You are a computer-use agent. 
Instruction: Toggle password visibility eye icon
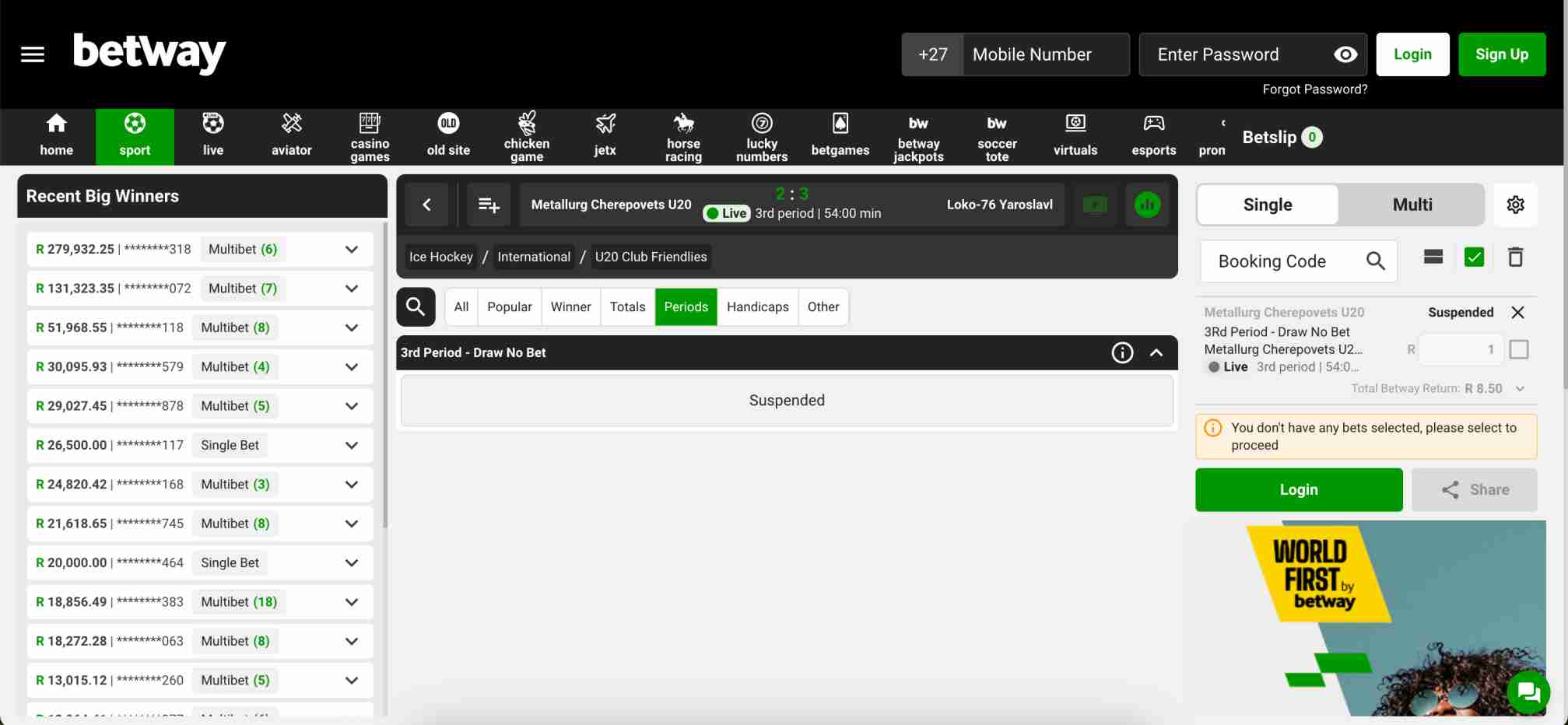click(1345, 54)
